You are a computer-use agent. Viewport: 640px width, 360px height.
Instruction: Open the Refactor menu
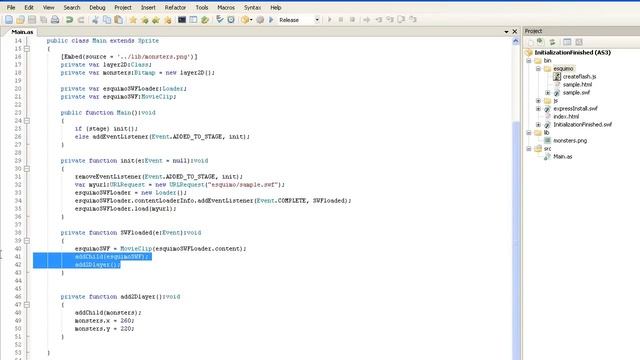pos(175,7)
